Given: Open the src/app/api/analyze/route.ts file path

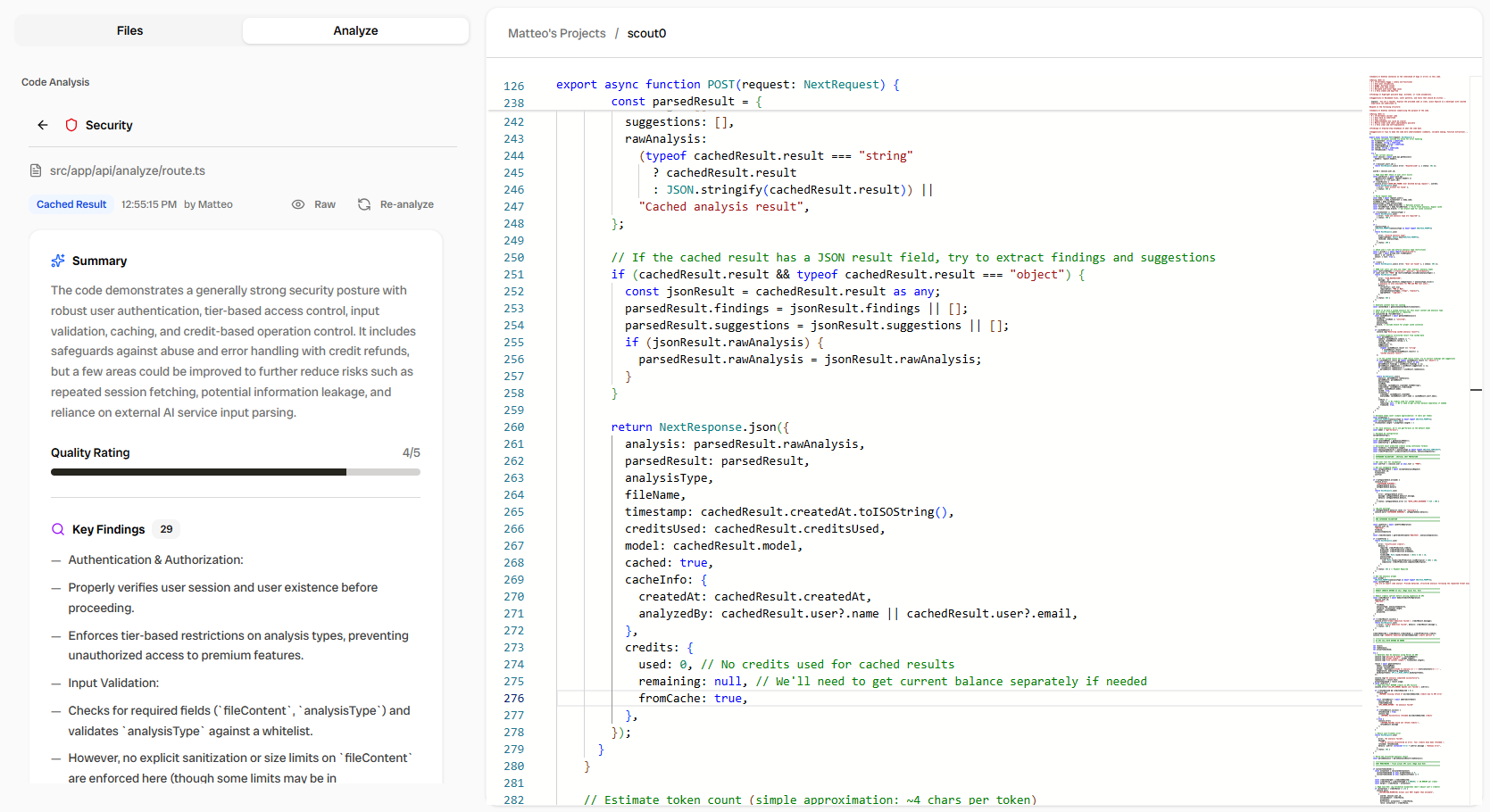Looking at the screenshot, I should 128,170.
